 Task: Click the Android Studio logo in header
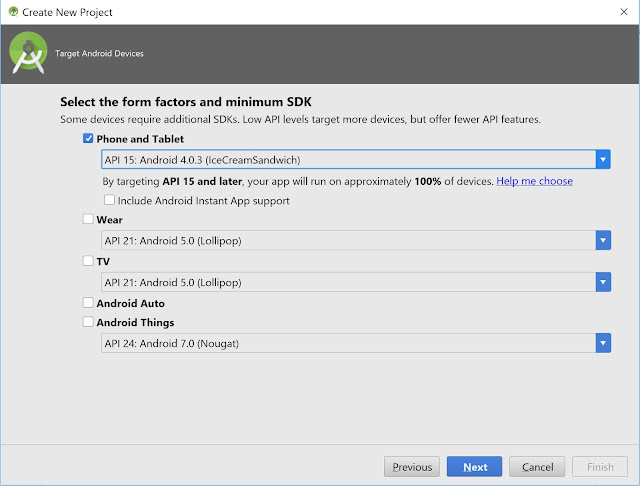(28, 53)
